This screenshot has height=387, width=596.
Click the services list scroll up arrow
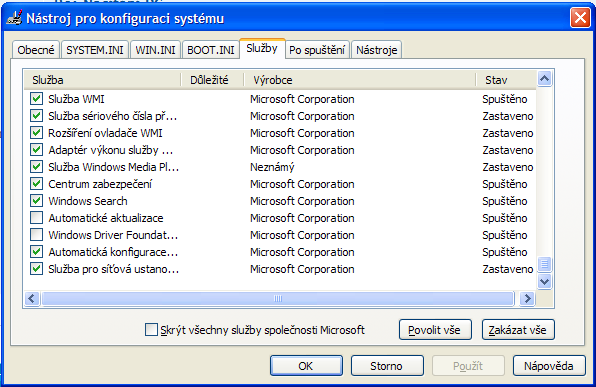[544, 79]
